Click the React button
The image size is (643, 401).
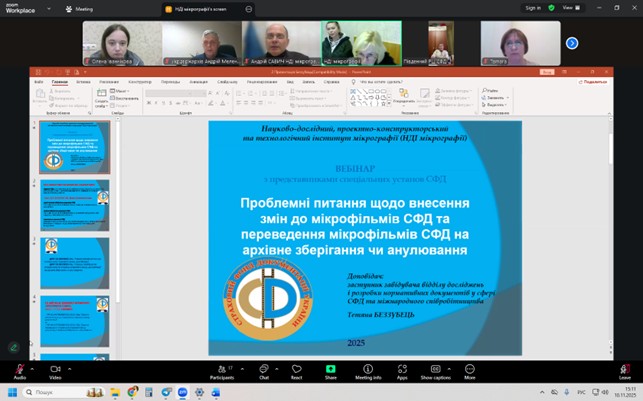pyautogui.click(x=296, y=370)
